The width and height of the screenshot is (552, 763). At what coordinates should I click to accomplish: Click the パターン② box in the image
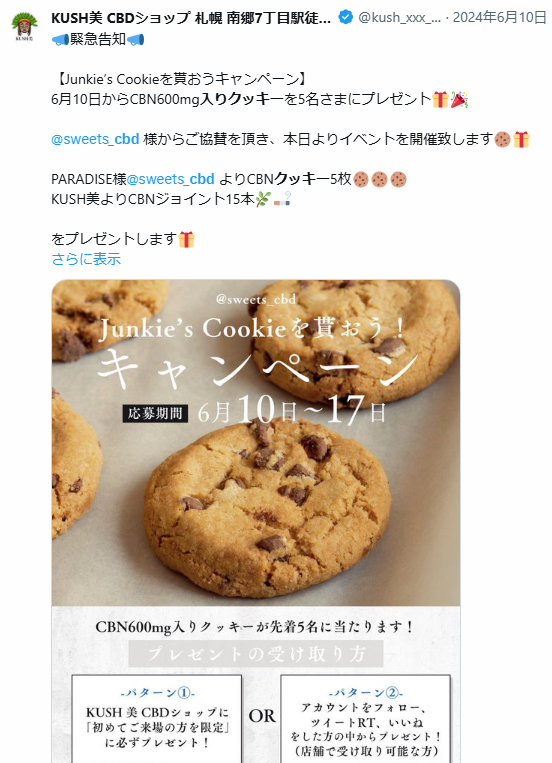(365, 719)
